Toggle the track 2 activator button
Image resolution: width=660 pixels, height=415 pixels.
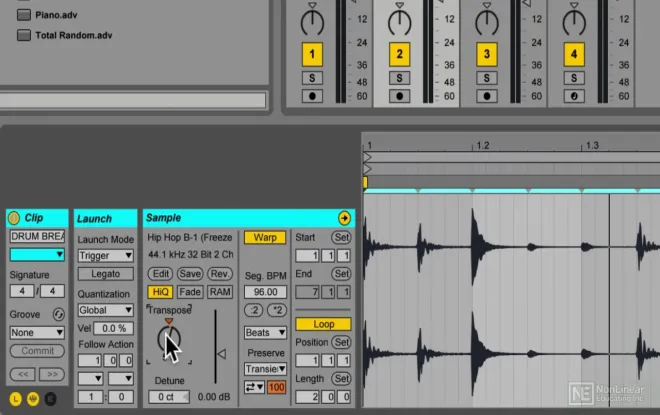[399, 54]
